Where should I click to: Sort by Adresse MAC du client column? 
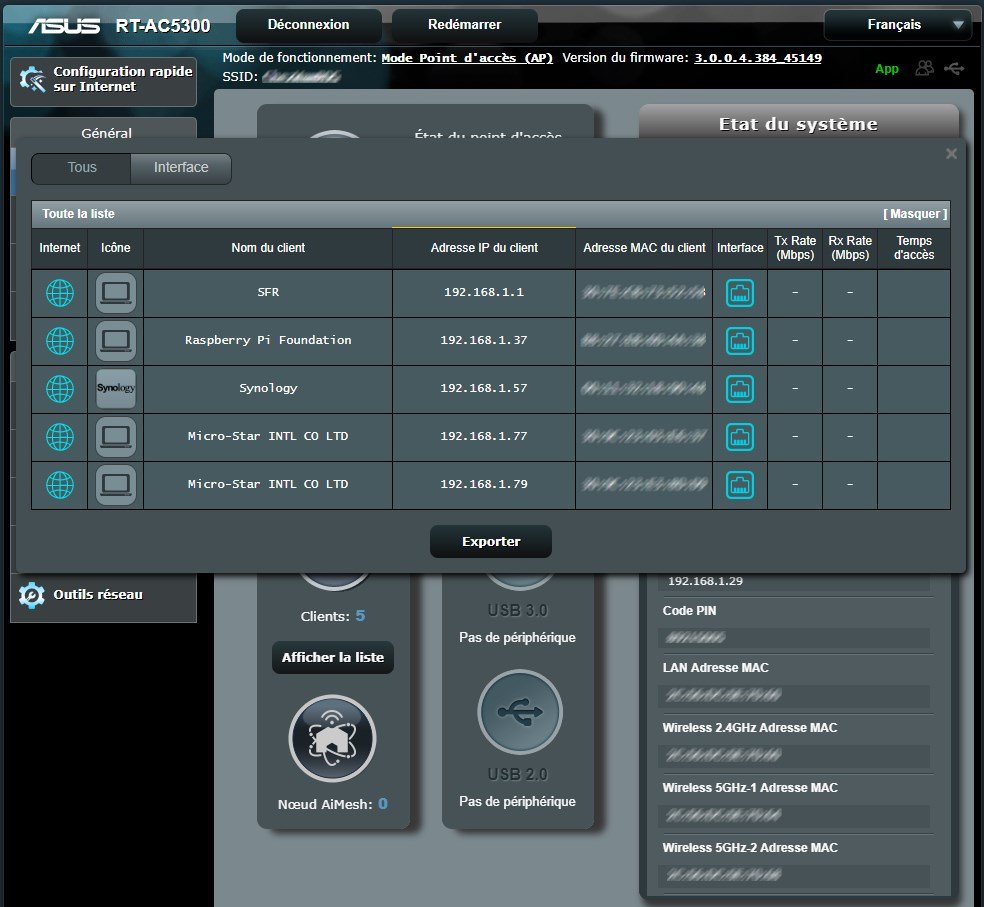[644, 248]
